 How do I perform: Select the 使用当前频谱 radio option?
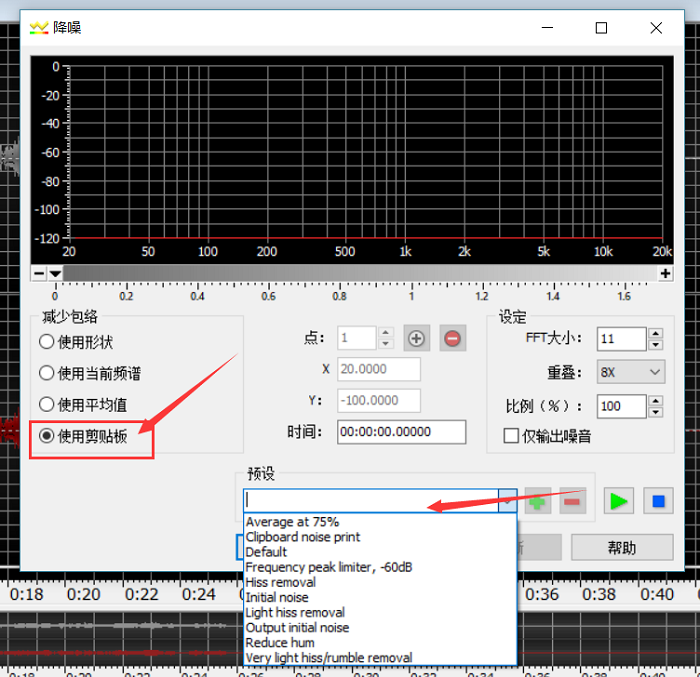click(x=46, y=373)
